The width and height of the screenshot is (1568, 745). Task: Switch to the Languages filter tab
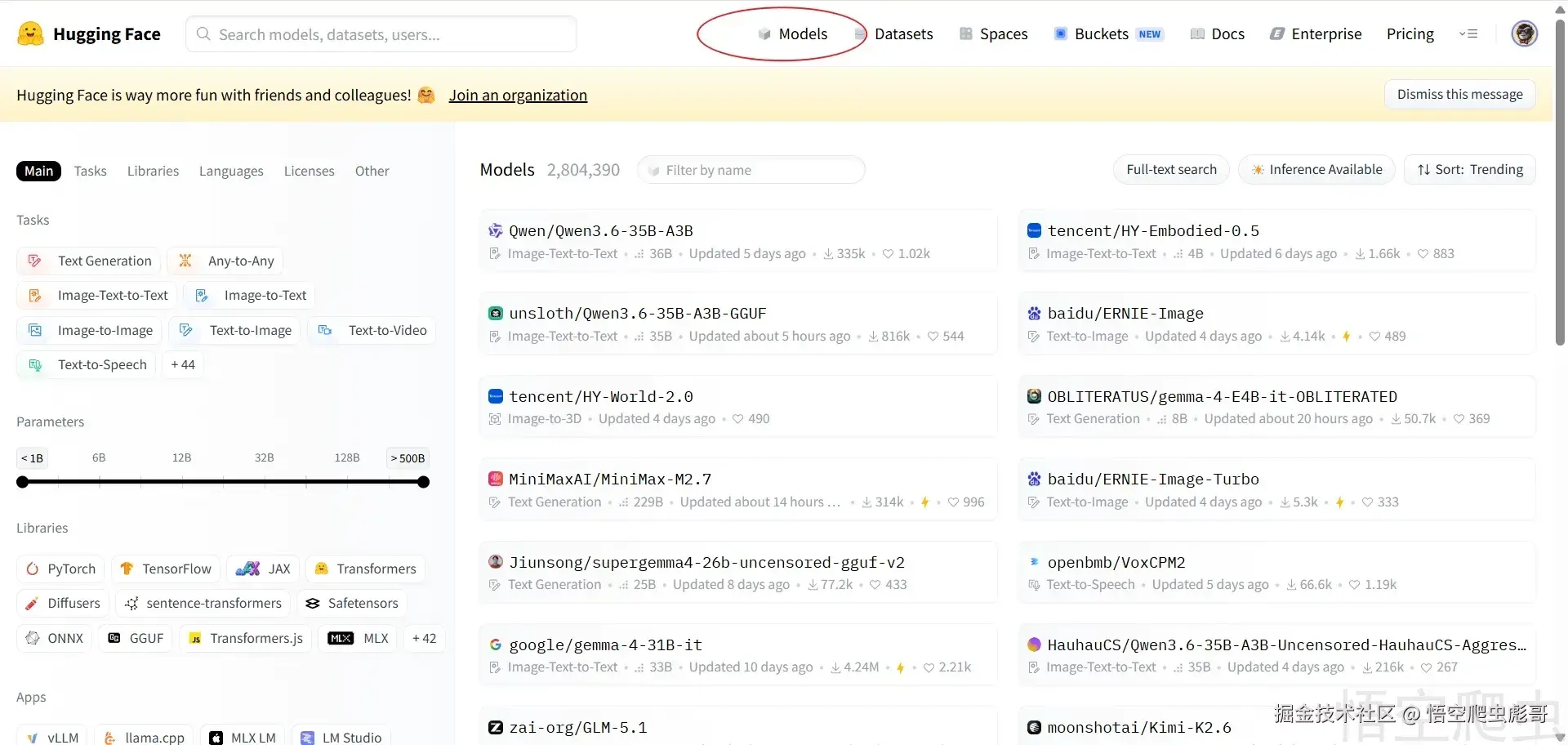(x=231, y=171)
